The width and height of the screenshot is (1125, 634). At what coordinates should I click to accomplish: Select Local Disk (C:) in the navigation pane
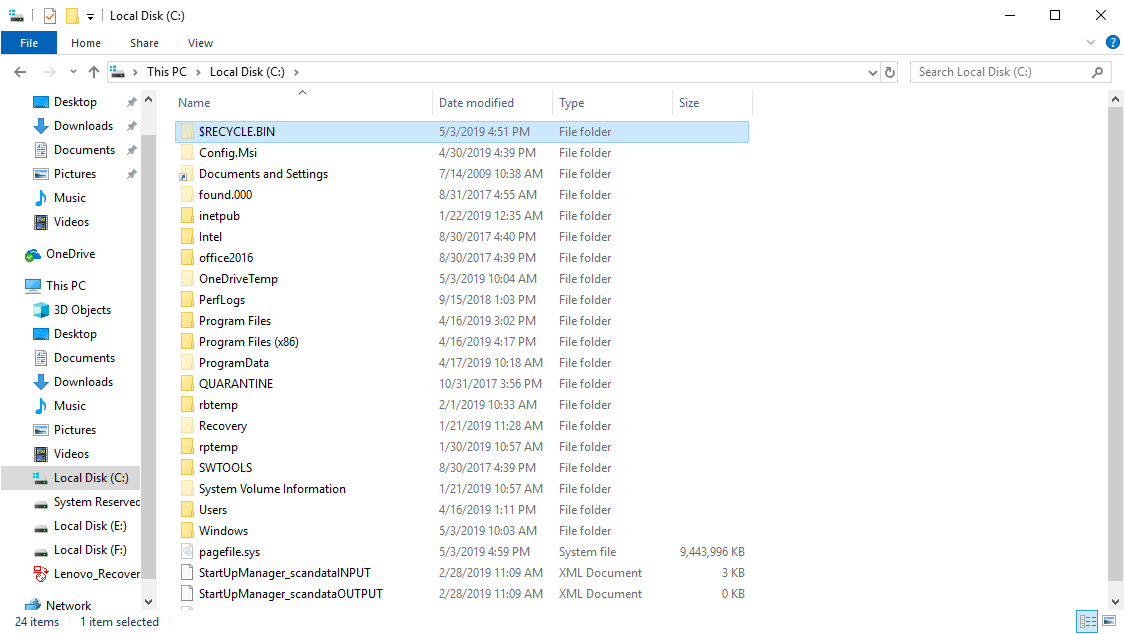pos(90,478)
